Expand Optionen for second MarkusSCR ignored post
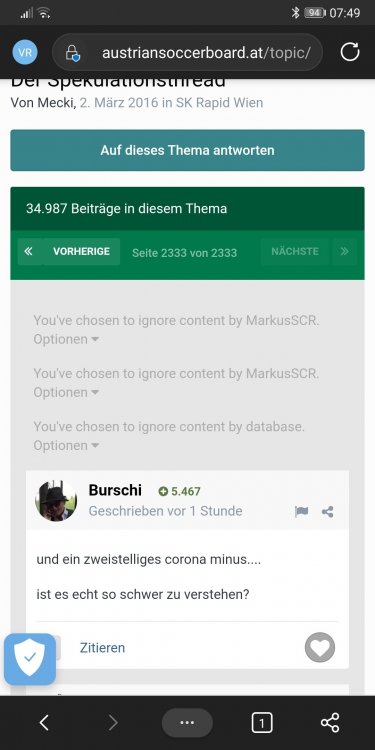 (x=66, y=392)
